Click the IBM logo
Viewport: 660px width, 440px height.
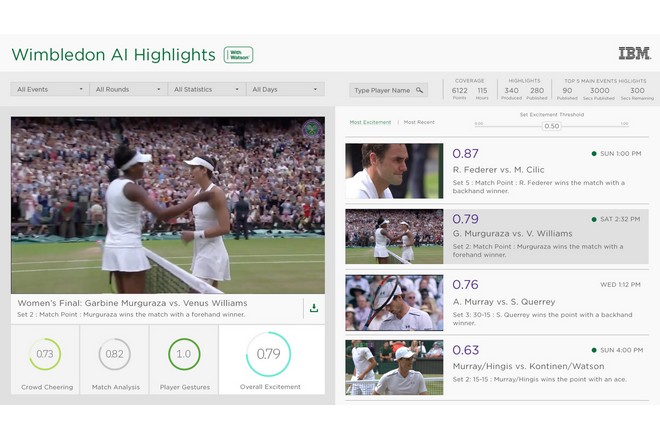pos(634,54)
